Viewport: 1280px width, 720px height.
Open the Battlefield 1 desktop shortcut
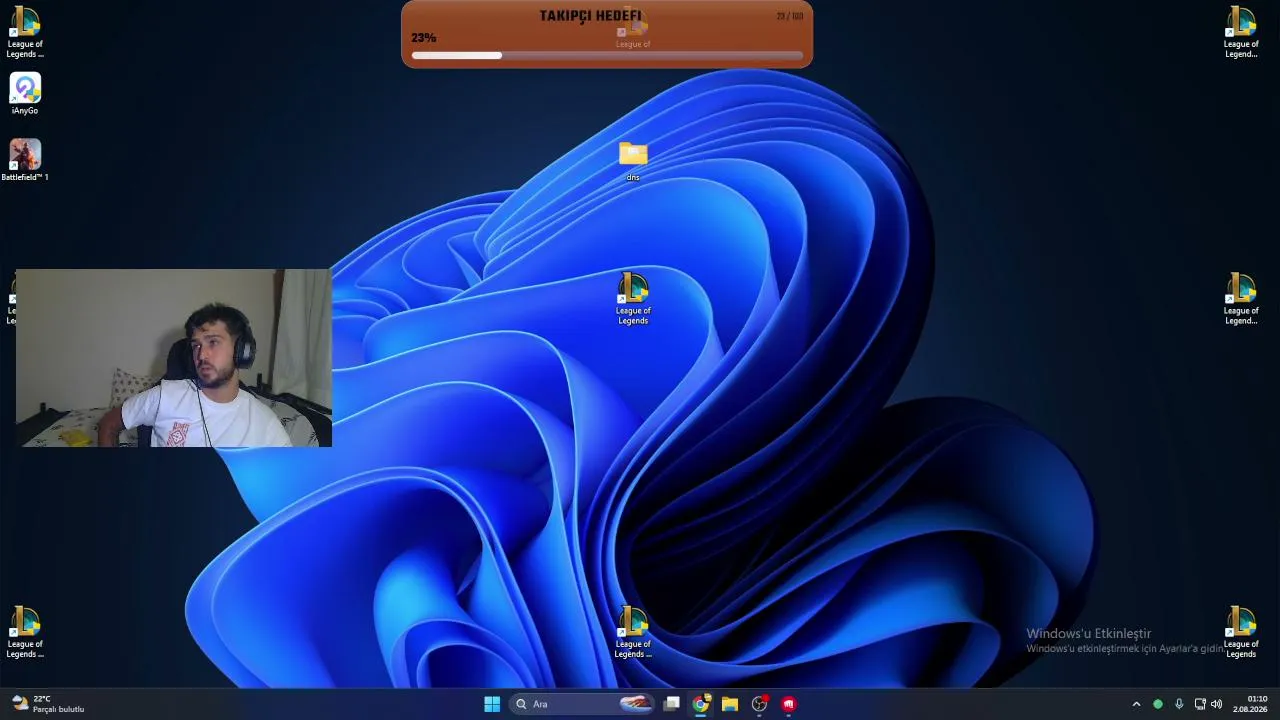pyautogui.click(x=25, y=160)
